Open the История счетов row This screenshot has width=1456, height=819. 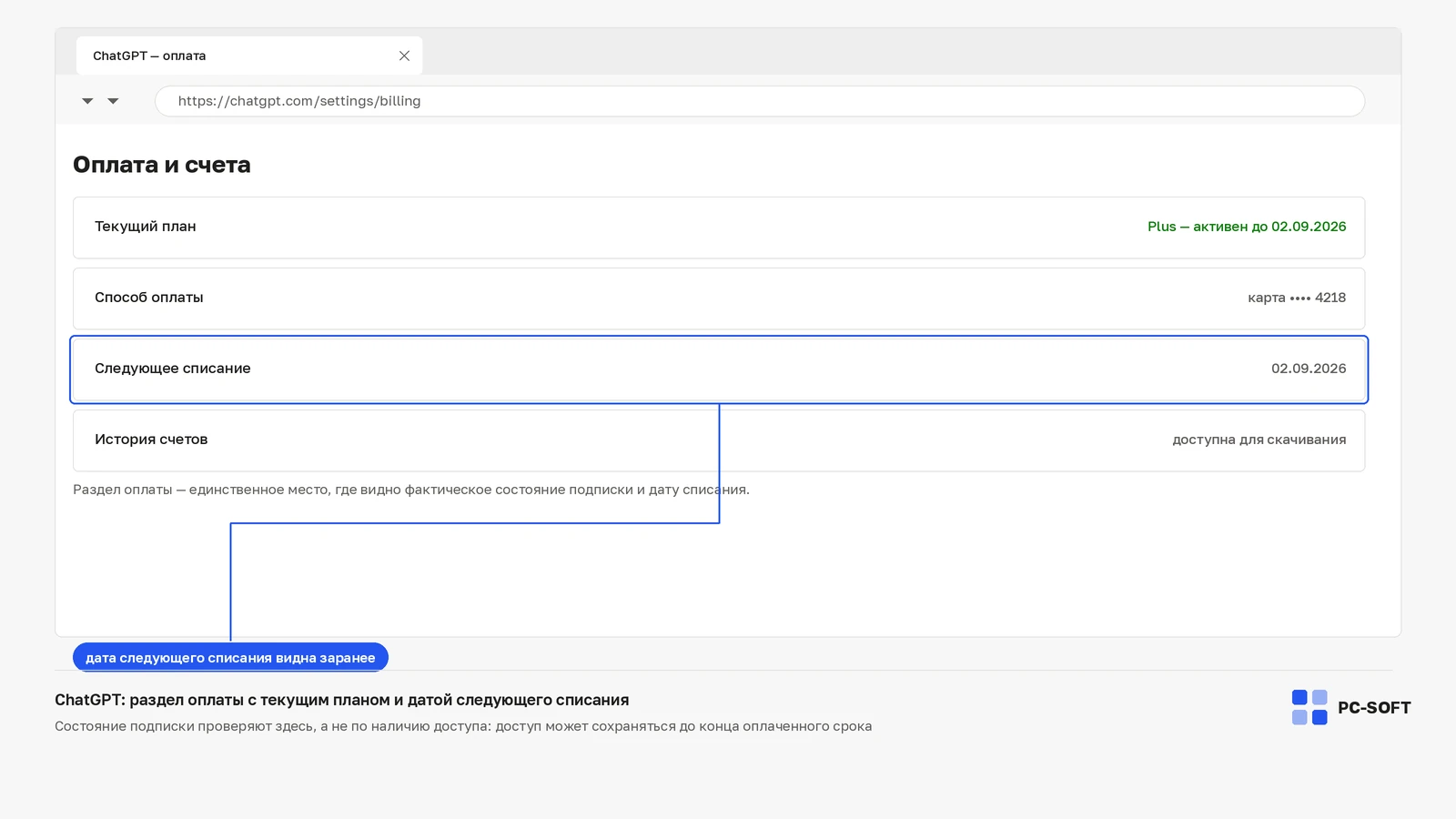(719, 440)
